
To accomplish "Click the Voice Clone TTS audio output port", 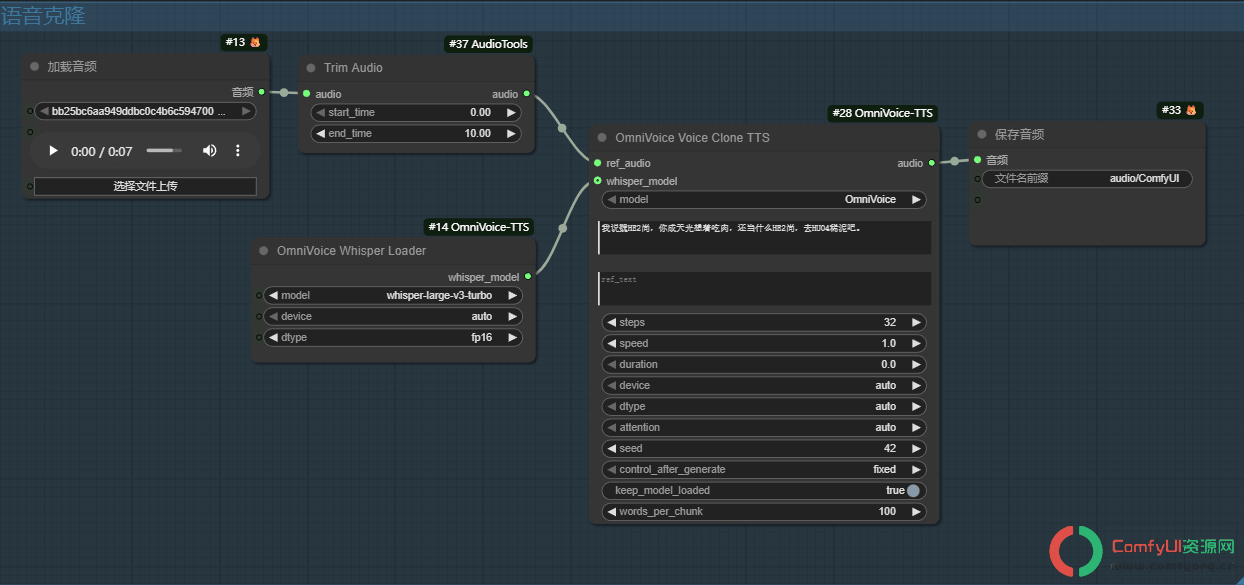I will [x=932, y=162].
